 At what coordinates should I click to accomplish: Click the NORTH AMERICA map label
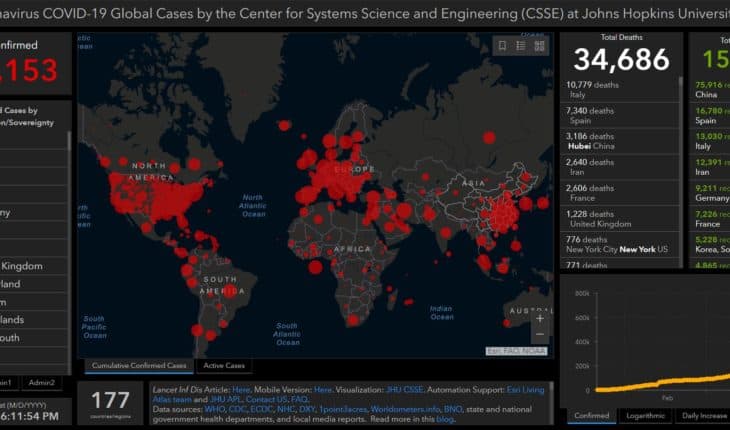coord(150,172)
